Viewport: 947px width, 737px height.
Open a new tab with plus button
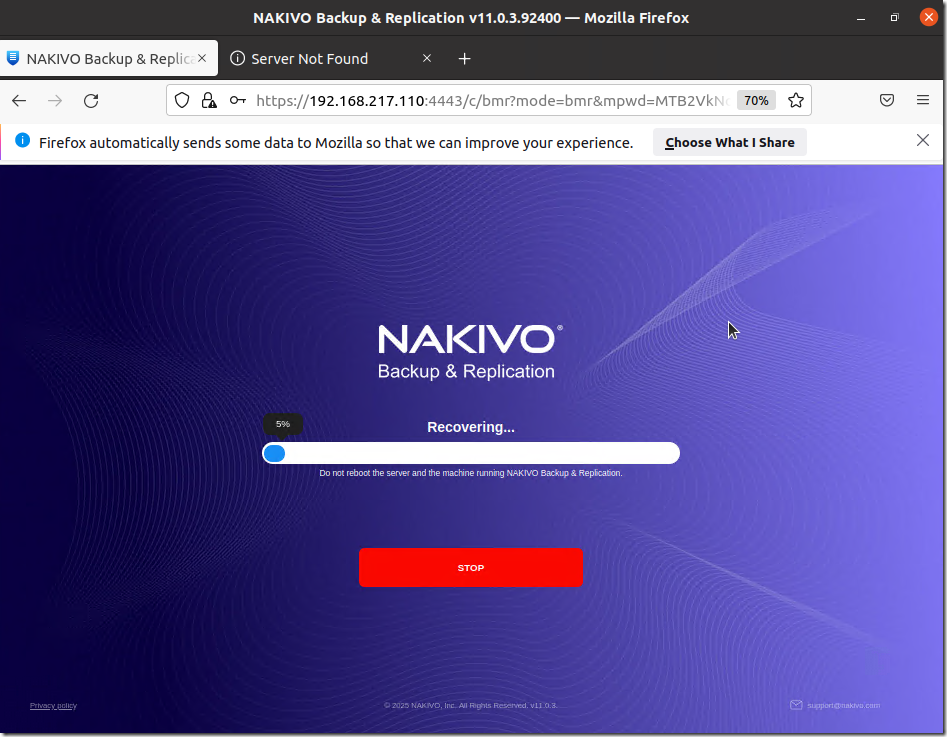[x=464, y=59]
